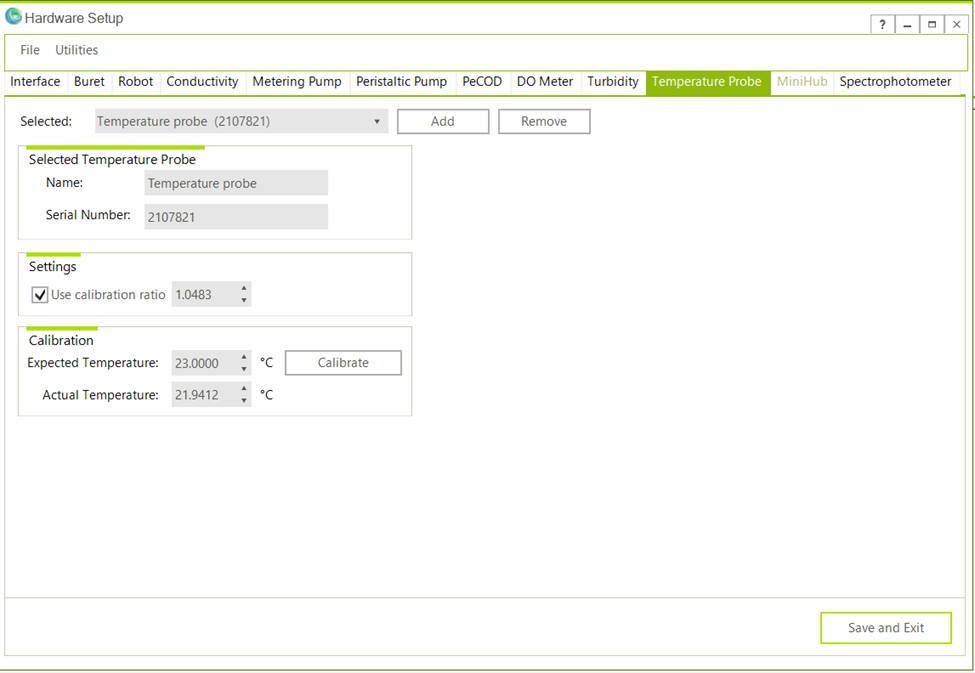Decrease Expected Temperature using down arrow

point(244,369)
